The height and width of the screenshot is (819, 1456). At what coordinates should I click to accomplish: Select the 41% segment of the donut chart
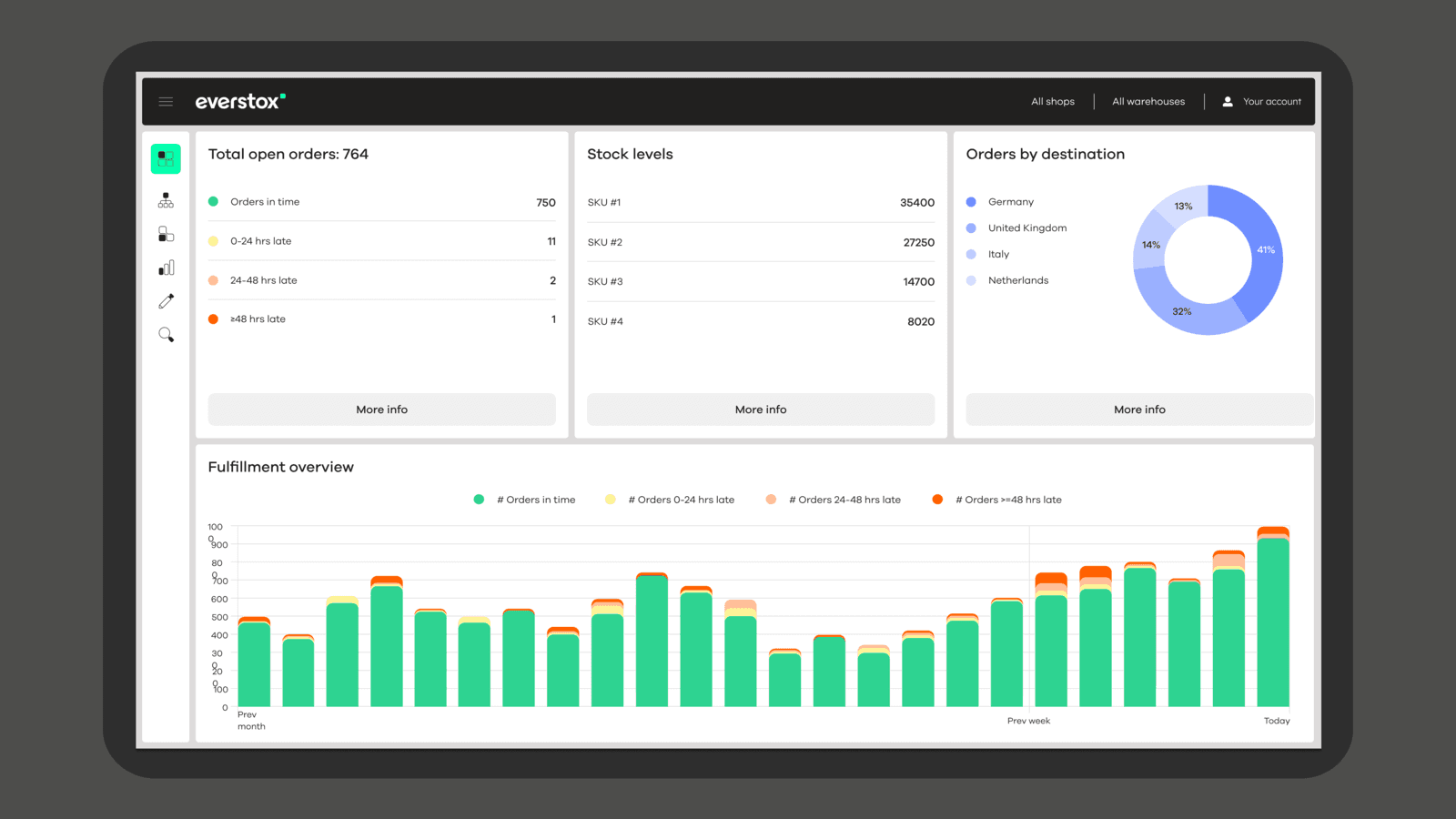[1265, 249]
